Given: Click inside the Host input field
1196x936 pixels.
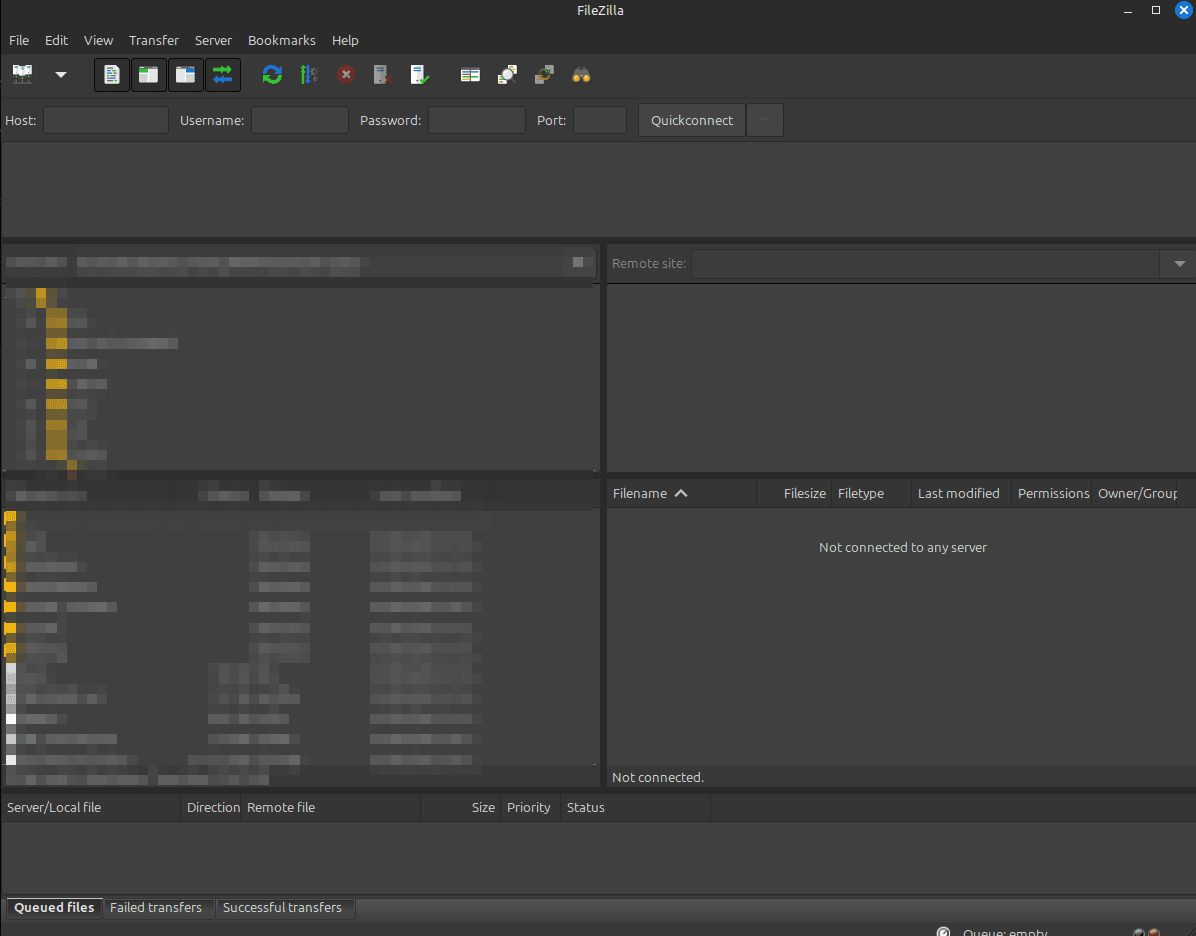Looking at the screenshot, I should [105, 120].
